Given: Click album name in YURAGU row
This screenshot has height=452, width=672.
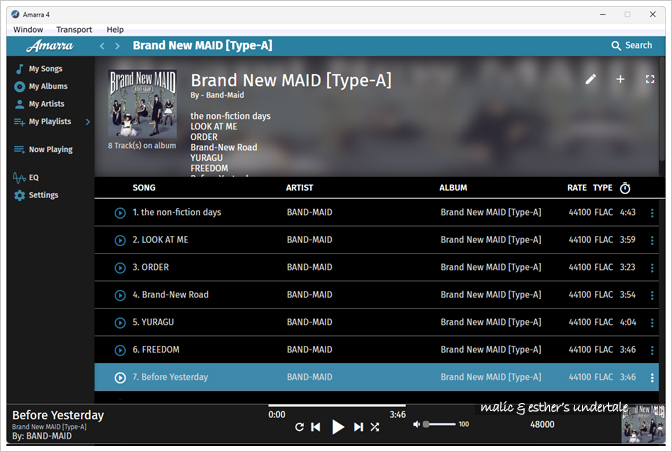Looking at the screenshot, I should tap(491, 322).
